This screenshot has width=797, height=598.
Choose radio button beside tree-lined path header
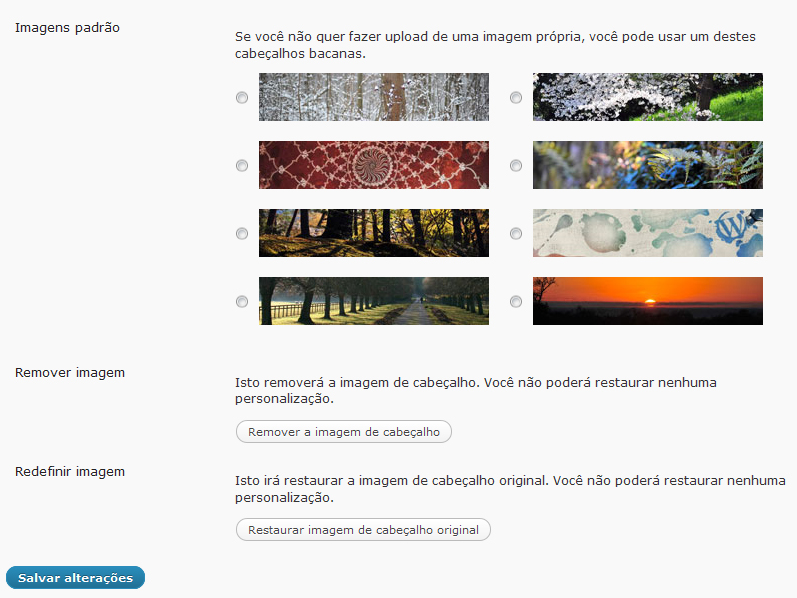242,302
